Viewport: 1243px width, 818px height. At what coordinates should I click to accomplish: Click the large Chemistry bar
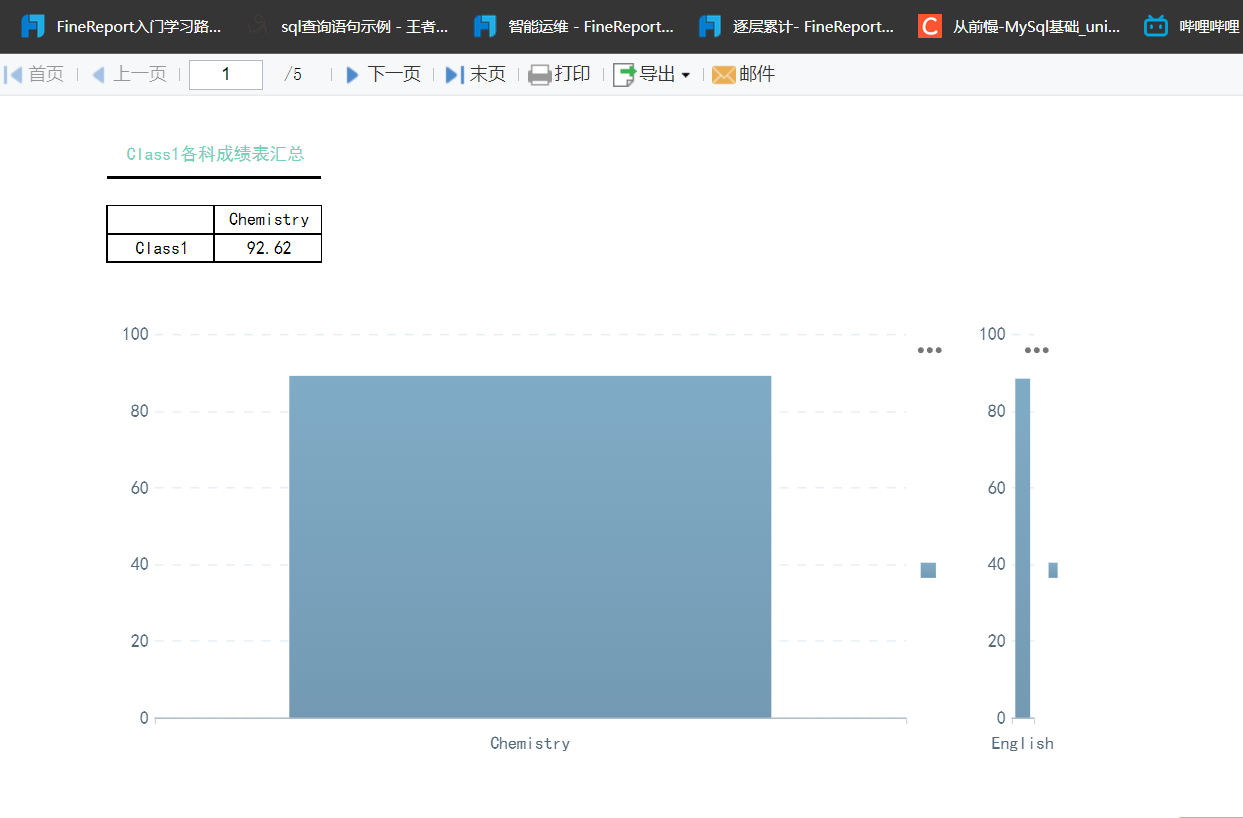point(530,547)
